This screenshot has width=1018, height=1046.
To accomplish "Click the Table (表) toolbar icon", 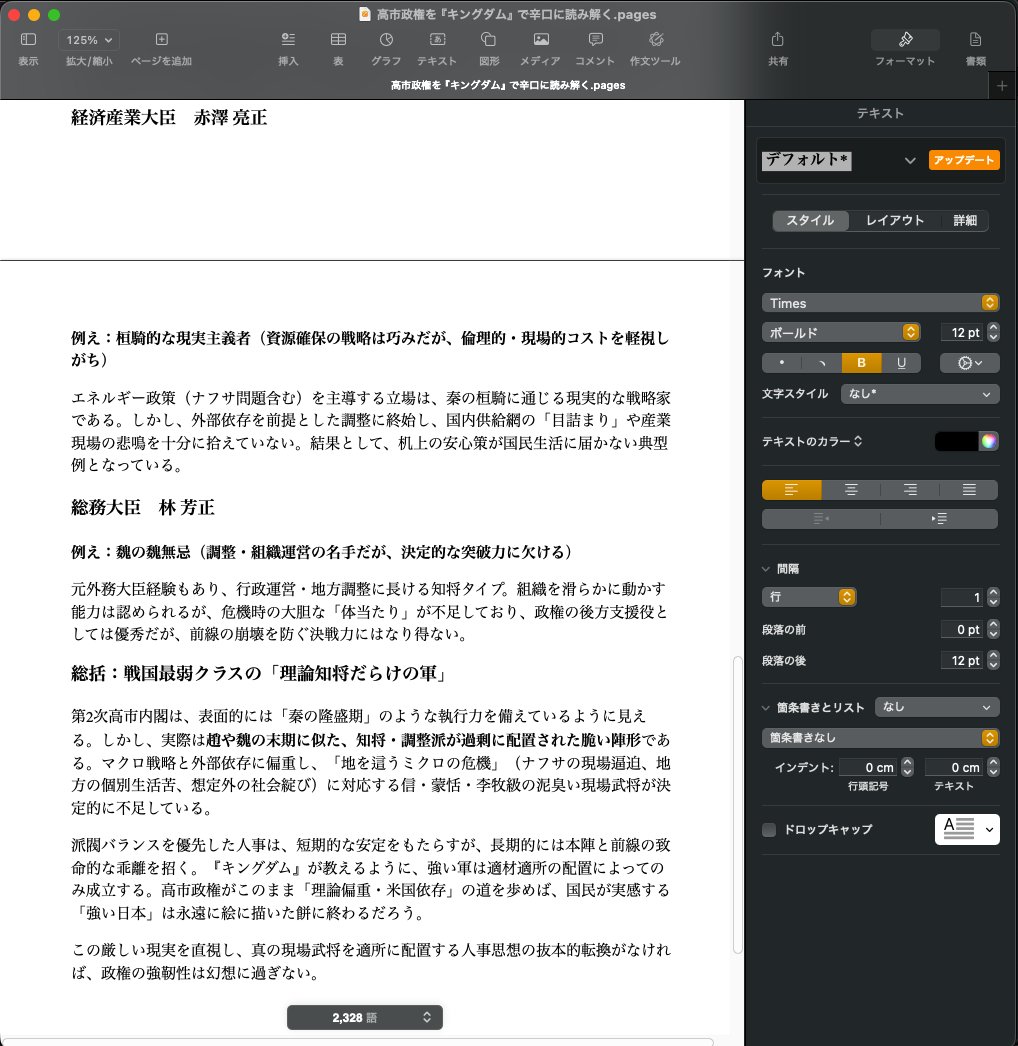I will (338, 39).
